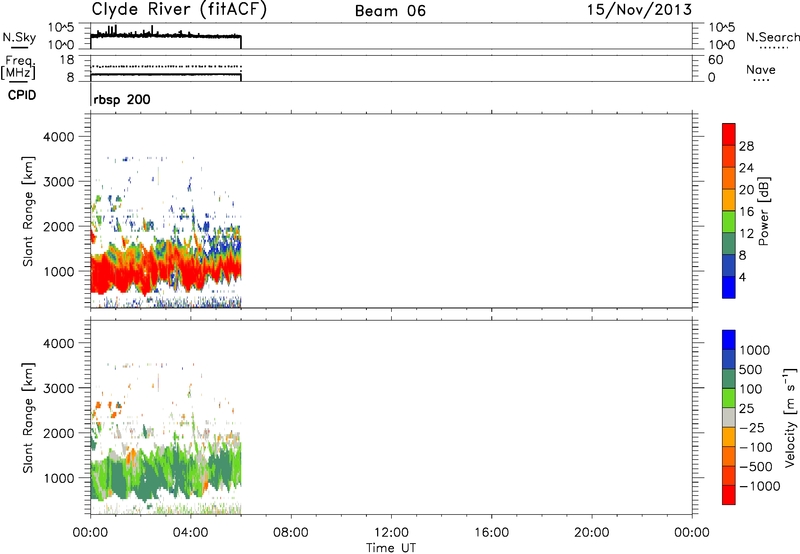Click the "-1000" tick on the Velocity color bar
Screen dimensions: 800x554
tap(760, 486)
